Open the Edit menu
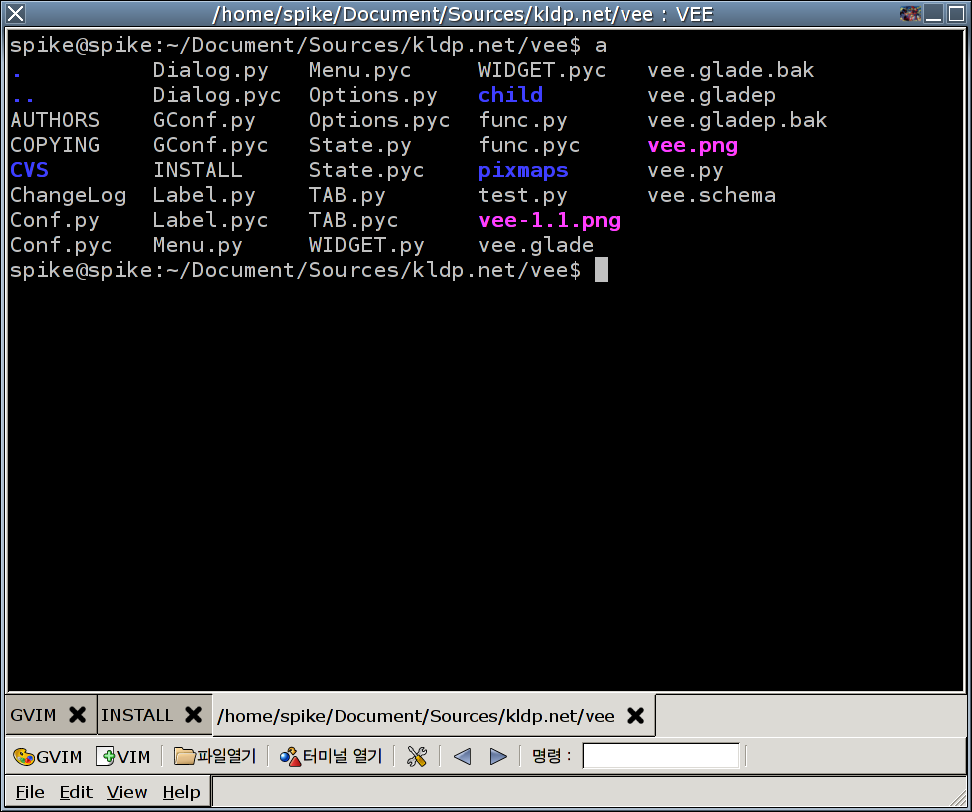Image resolution: width=972 pixels, height=812 pixels. [76, 792]
